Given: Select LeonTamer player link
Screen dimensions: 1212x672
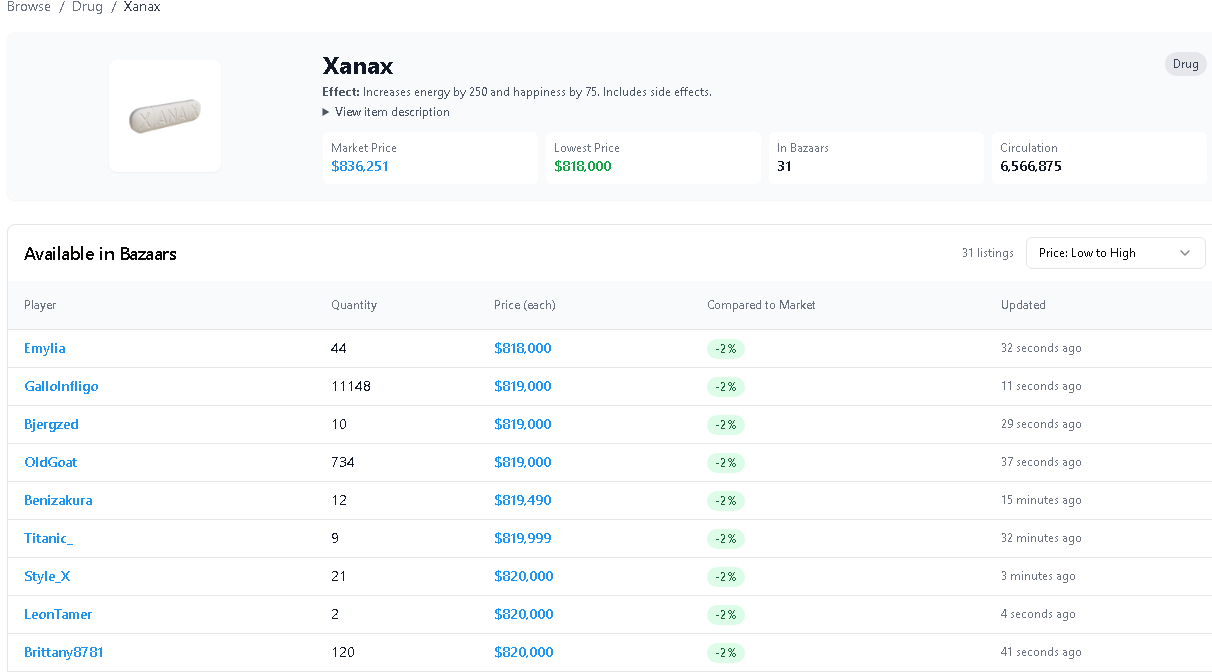Looking at the screenshot, I should [58, 614].
